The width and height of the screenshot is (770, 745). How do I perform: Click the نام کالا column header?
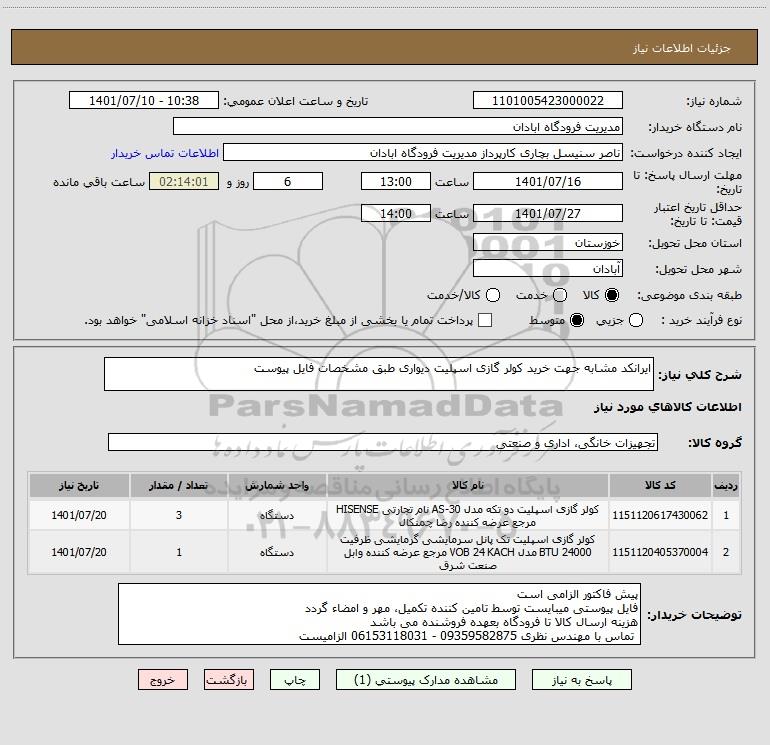tap(468, 486)
